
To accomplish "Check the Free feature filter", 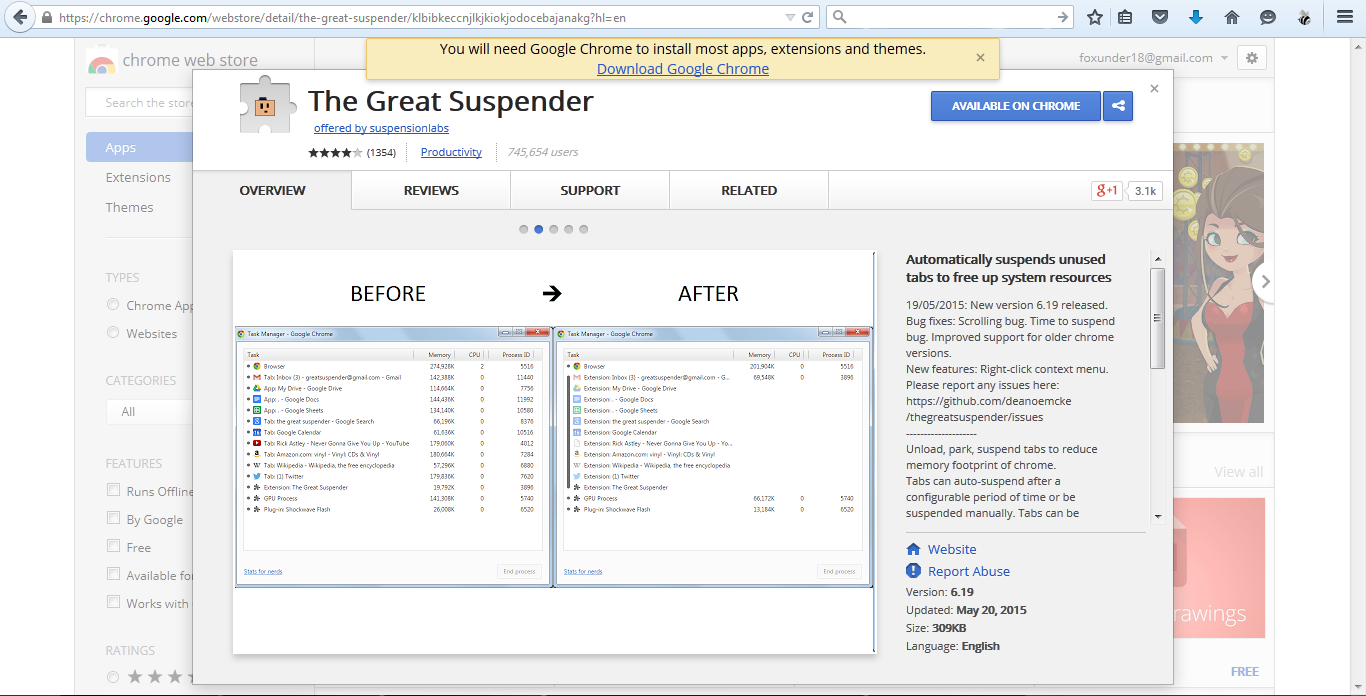I will 113,547.
